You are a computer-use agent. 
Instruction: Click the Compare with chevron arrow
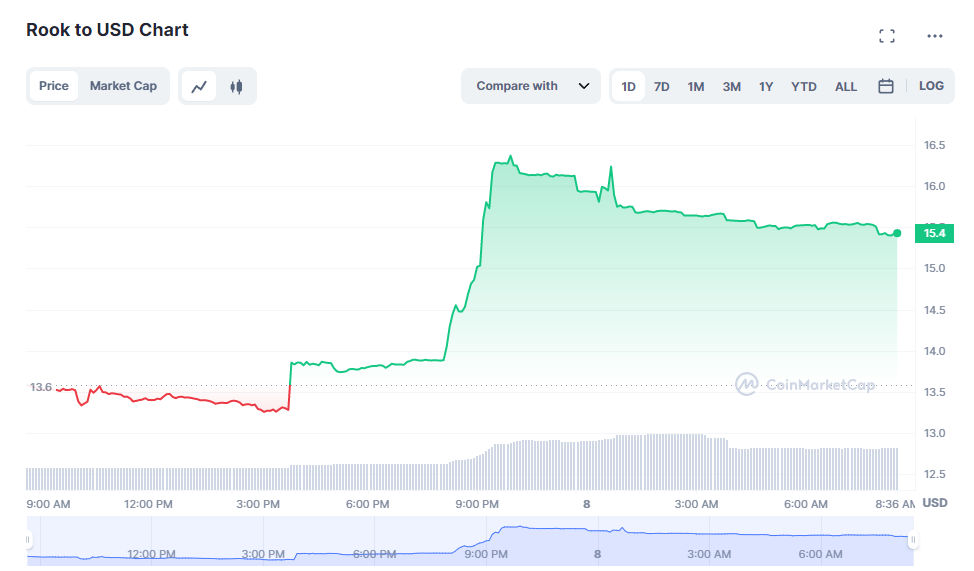coord(583,86)
